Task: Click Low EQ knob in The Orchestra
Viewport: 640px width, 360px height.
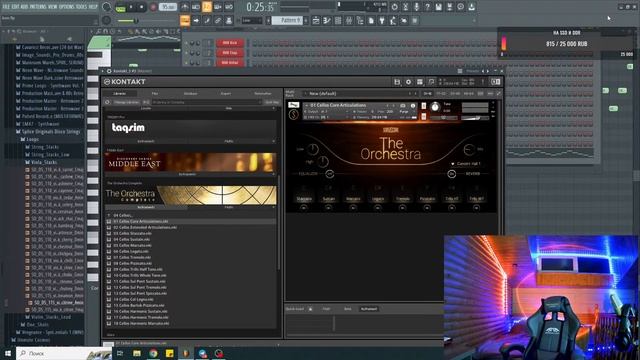Action: click(x=313, y=149)
